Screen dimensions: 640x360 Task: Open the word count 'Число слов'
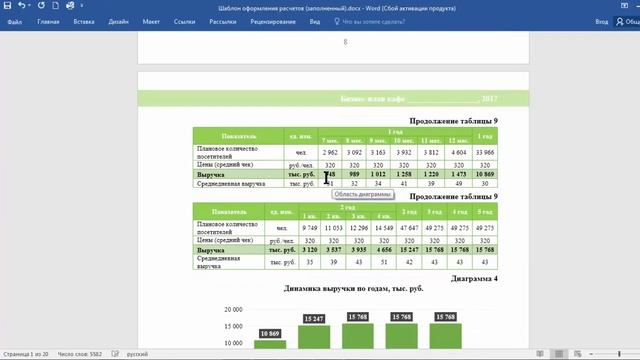point(80,354)
